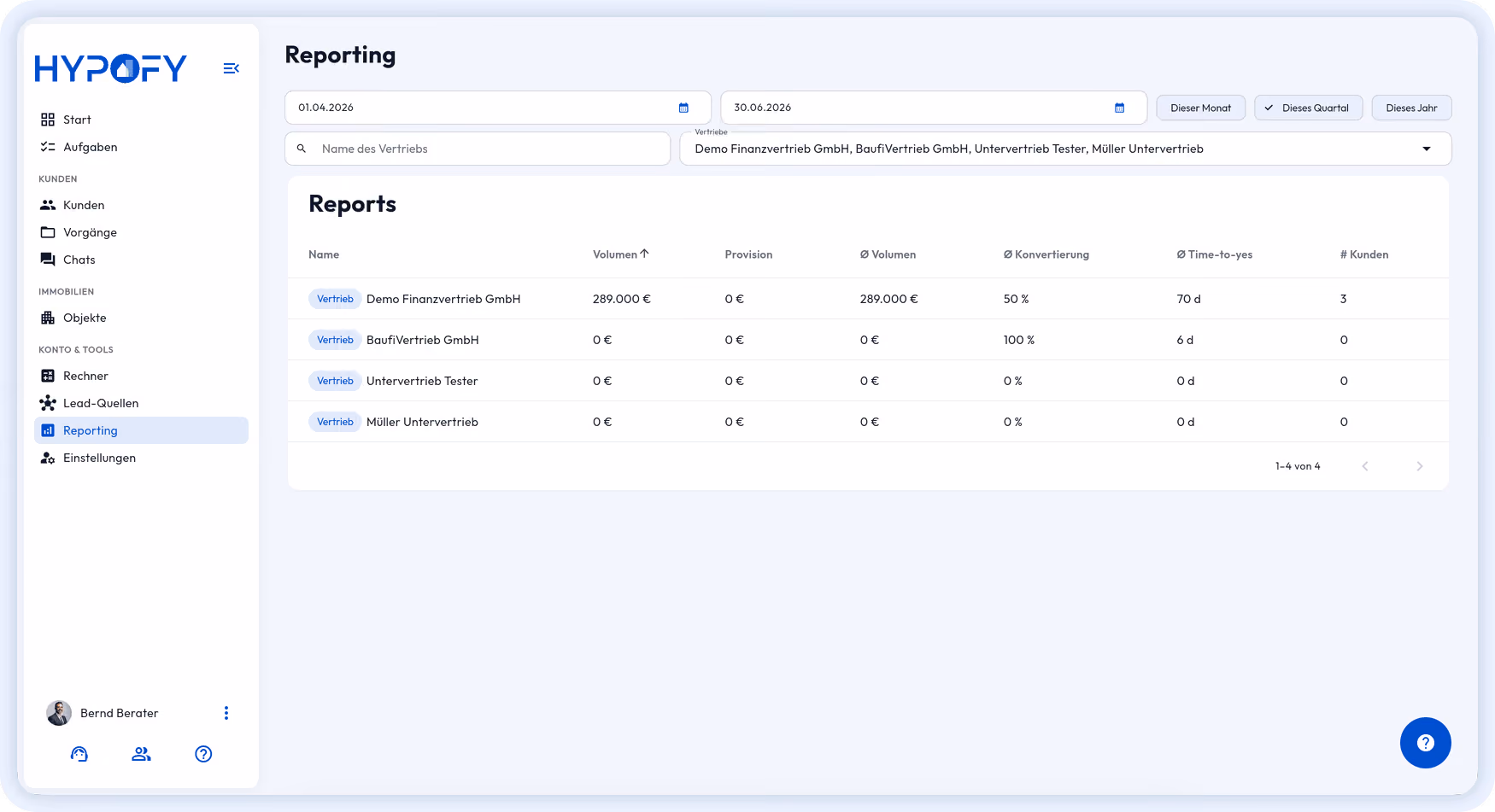
Task: Click the team users icon
Action: (141, 754)
